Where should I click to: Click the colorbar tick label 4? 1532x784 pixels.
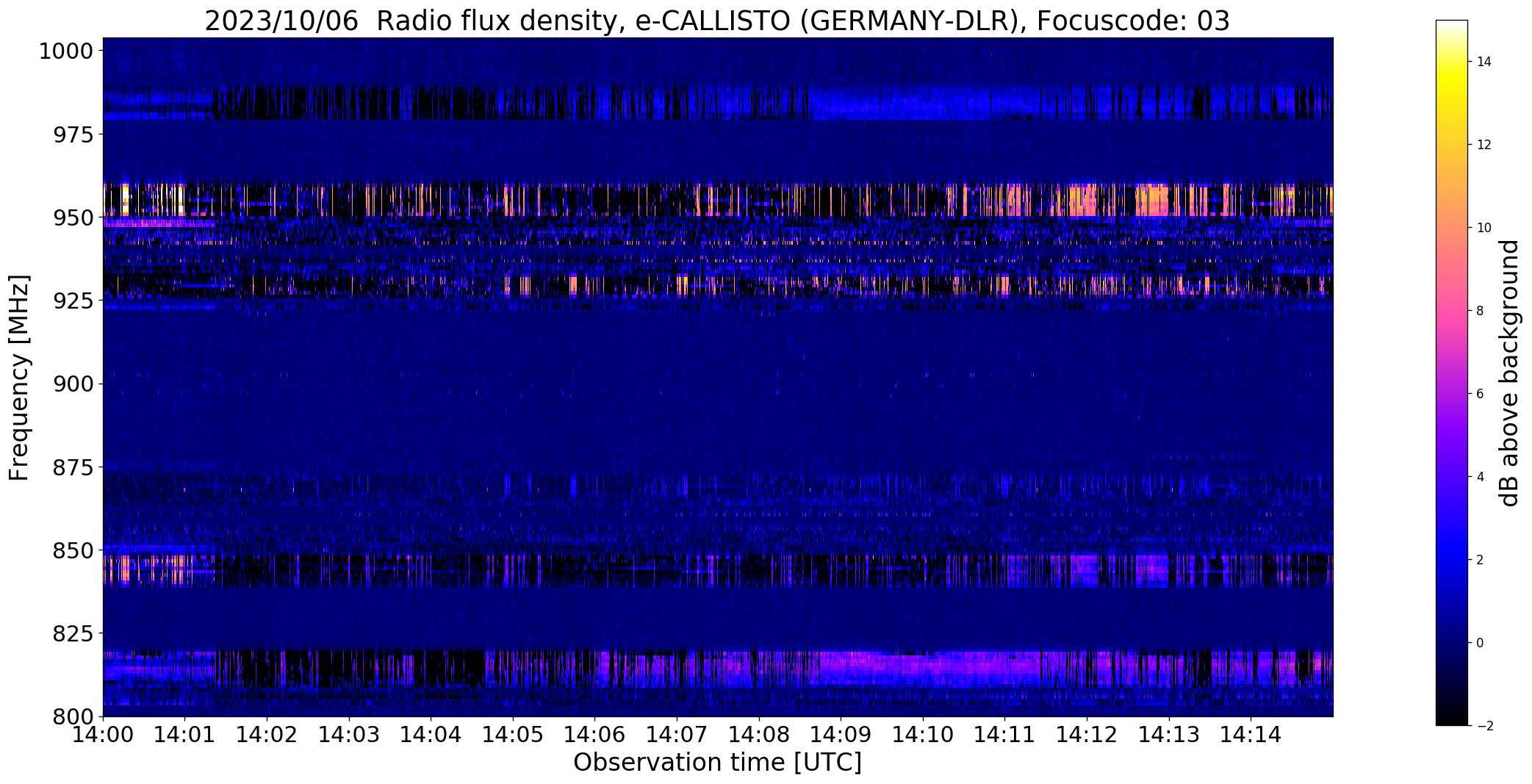tap(1480, 477)
